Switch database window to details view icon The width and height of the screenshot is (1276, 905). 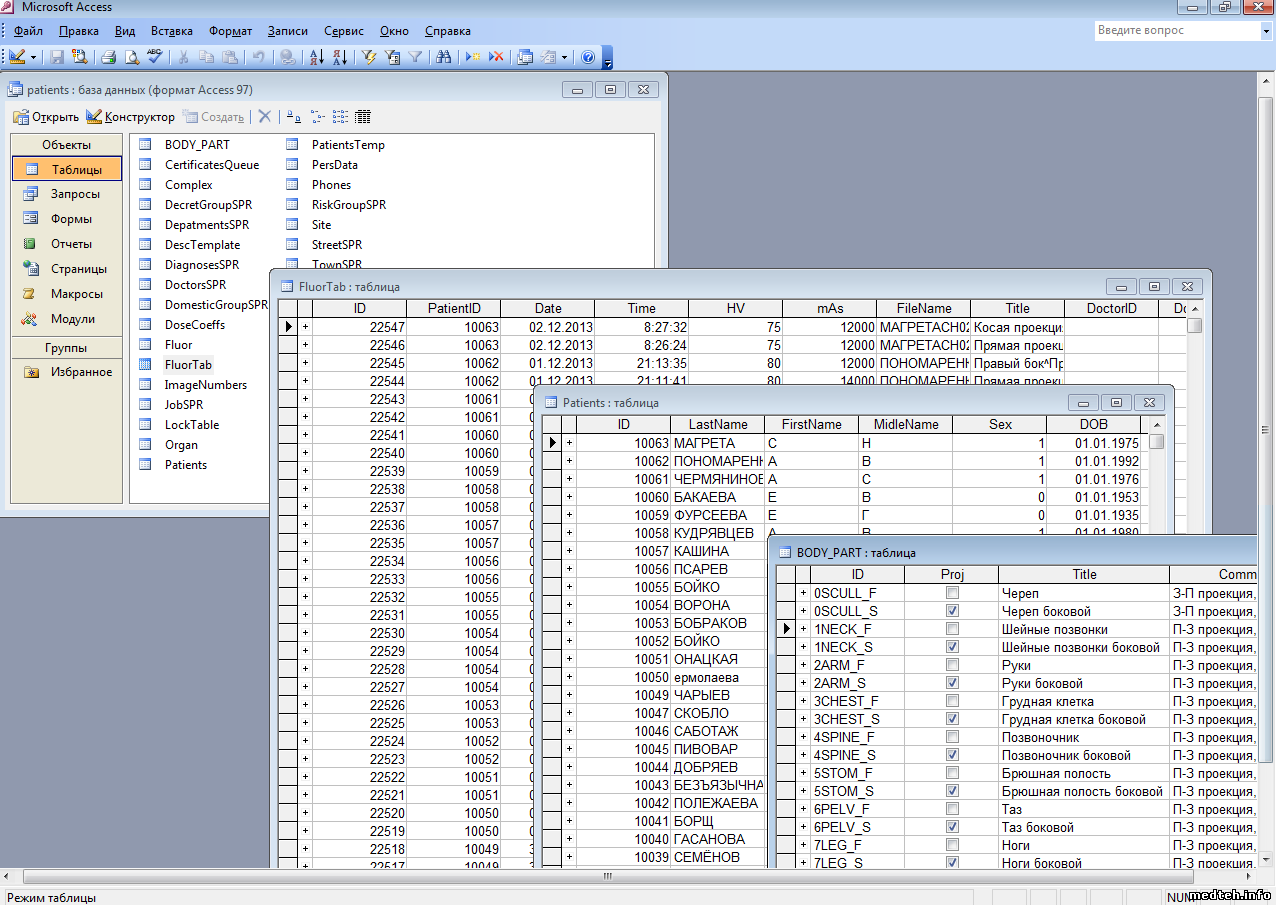click(x=363, y=117)
